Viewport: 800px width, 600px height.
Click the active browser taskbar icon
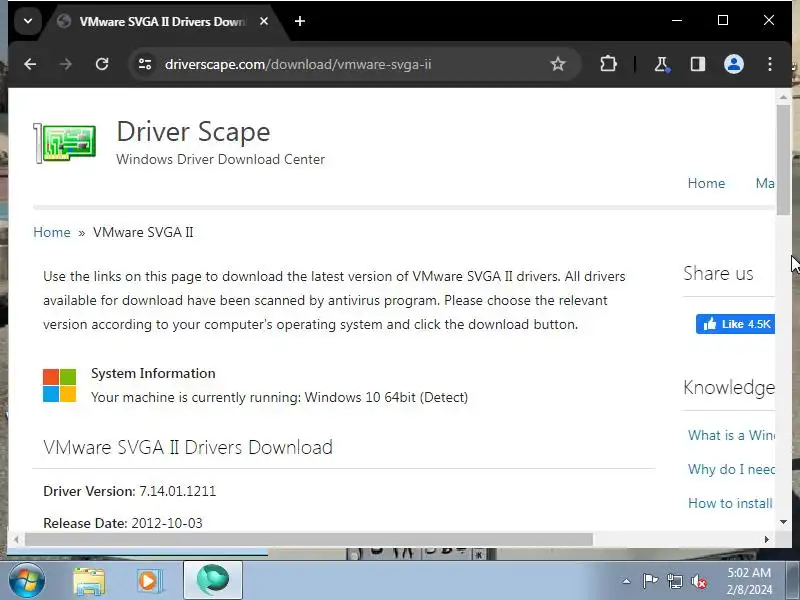213,580
